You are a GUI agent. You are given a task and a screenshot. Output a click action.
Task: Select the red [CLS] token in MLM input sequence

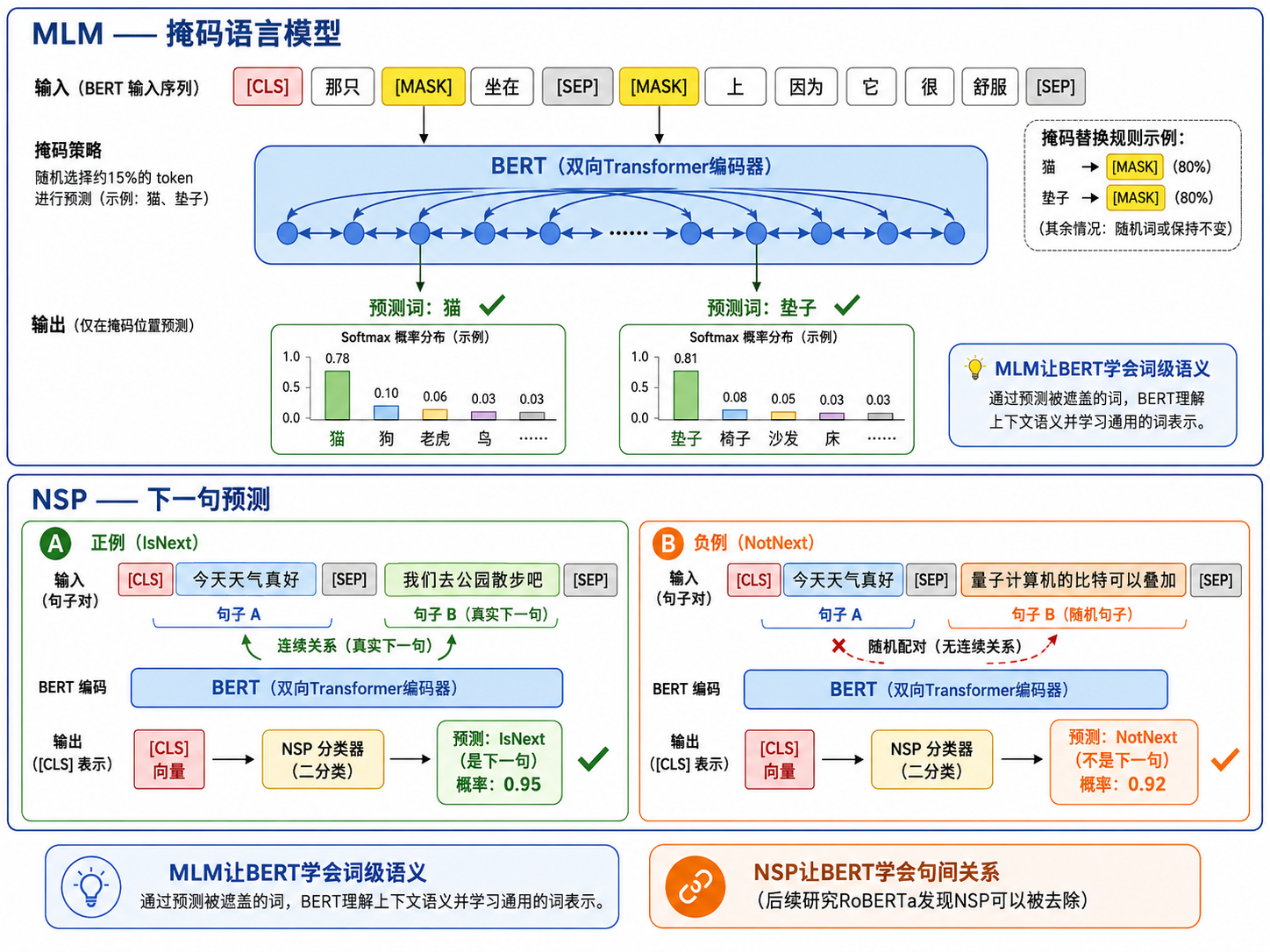tap(268, 87)
